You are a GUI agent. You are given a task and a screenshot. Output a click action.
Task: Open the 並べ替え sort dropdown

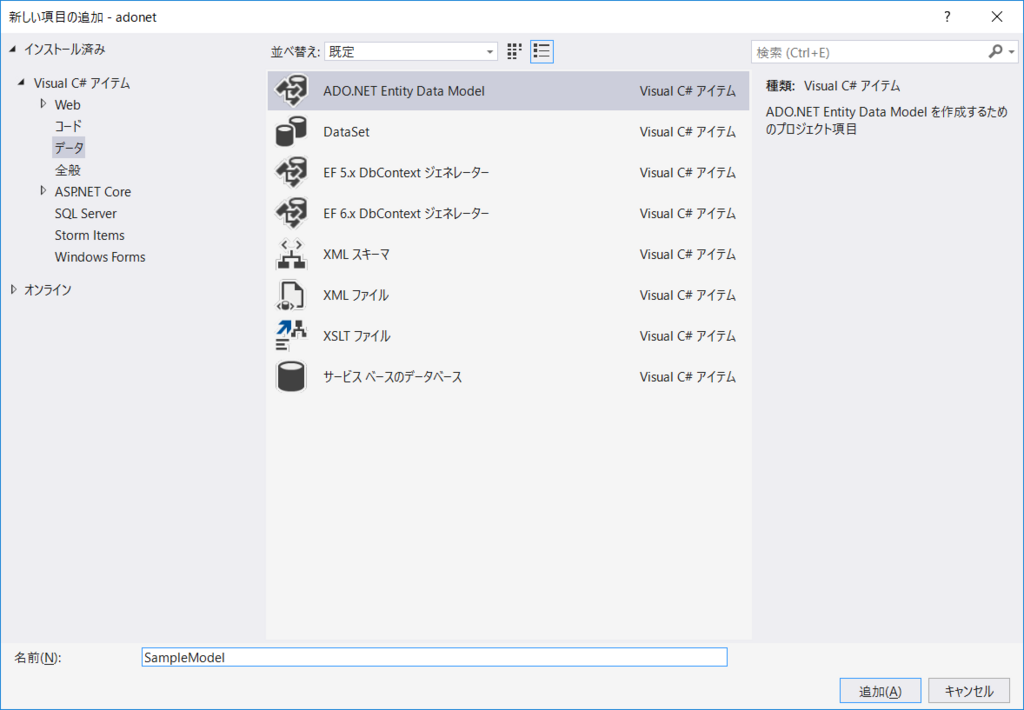[411, 52]
